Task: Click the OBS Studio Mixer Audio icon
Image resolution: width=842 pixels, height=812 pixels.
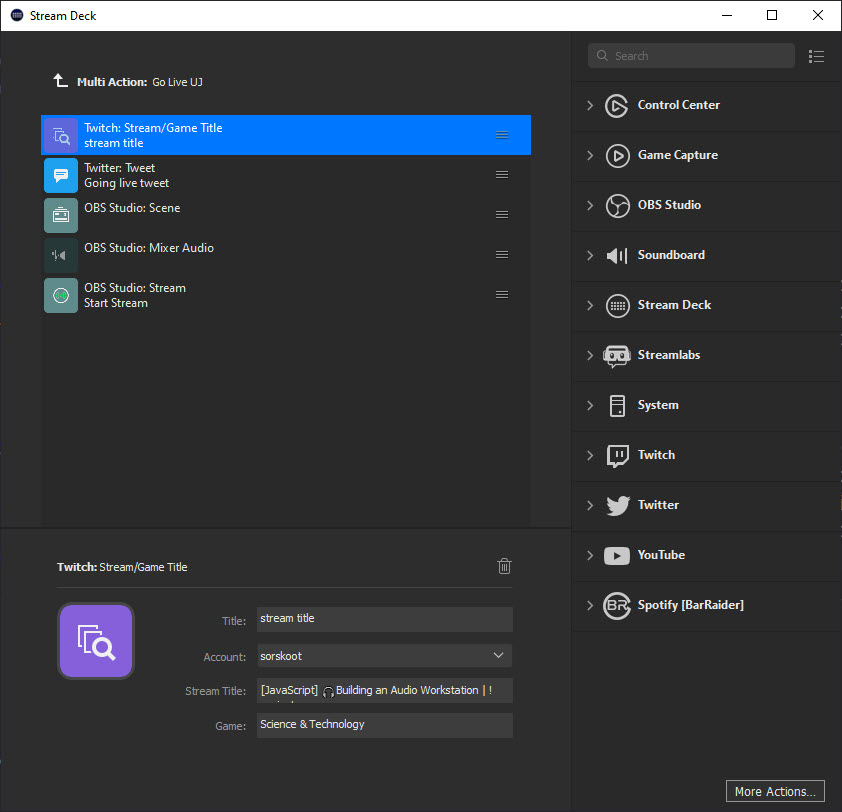Action: [x=61, y=255]
